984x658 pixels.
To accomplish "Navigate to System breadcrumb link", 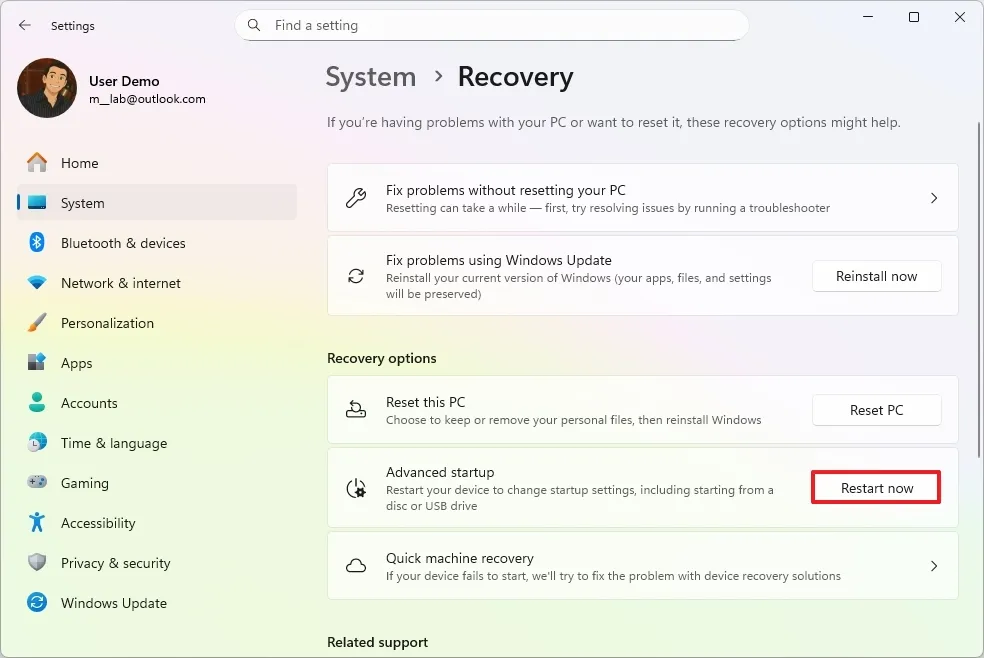I will (371, 77).
